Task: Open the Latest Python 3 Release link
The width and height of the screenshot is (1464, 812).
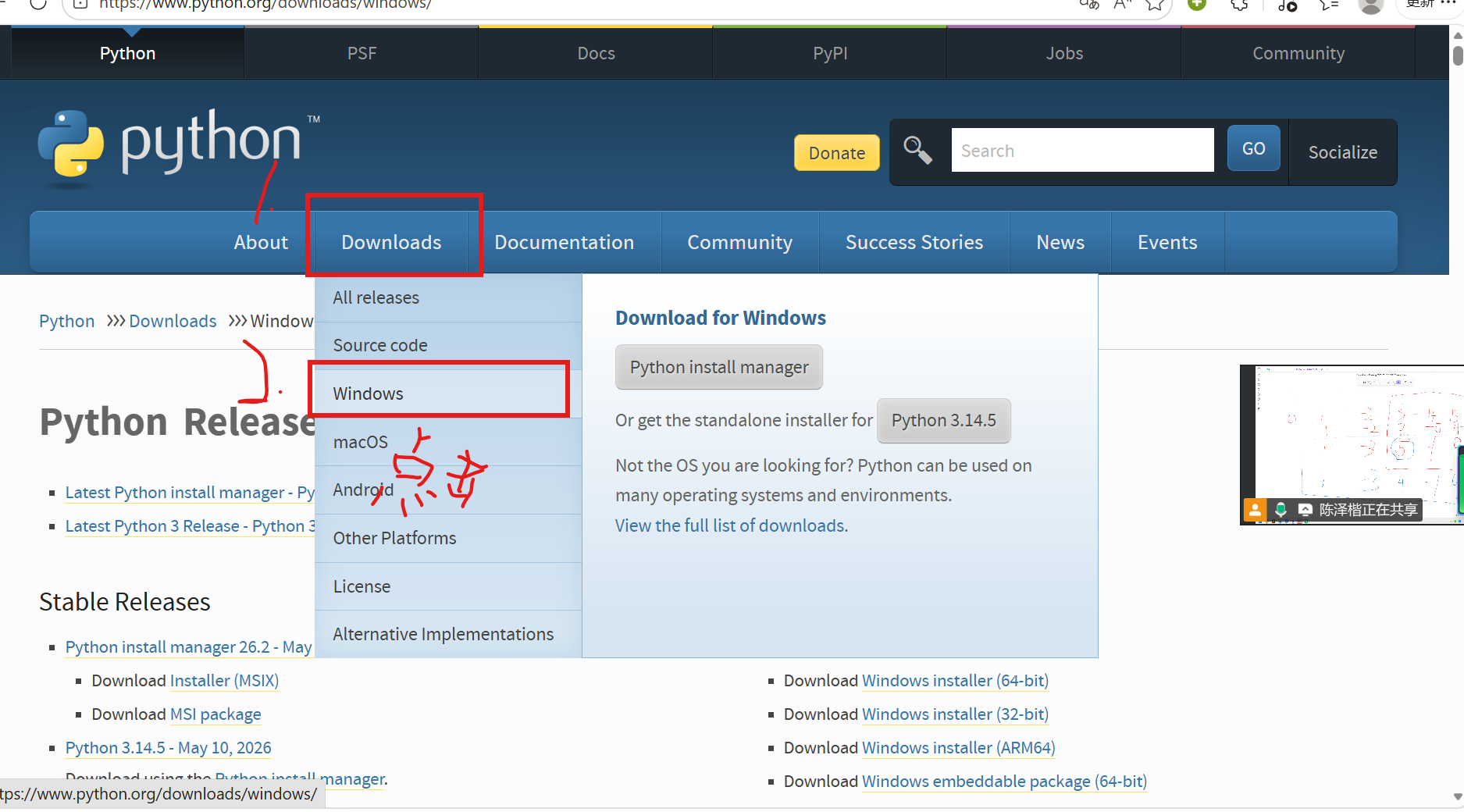Action: coord(191,526)
